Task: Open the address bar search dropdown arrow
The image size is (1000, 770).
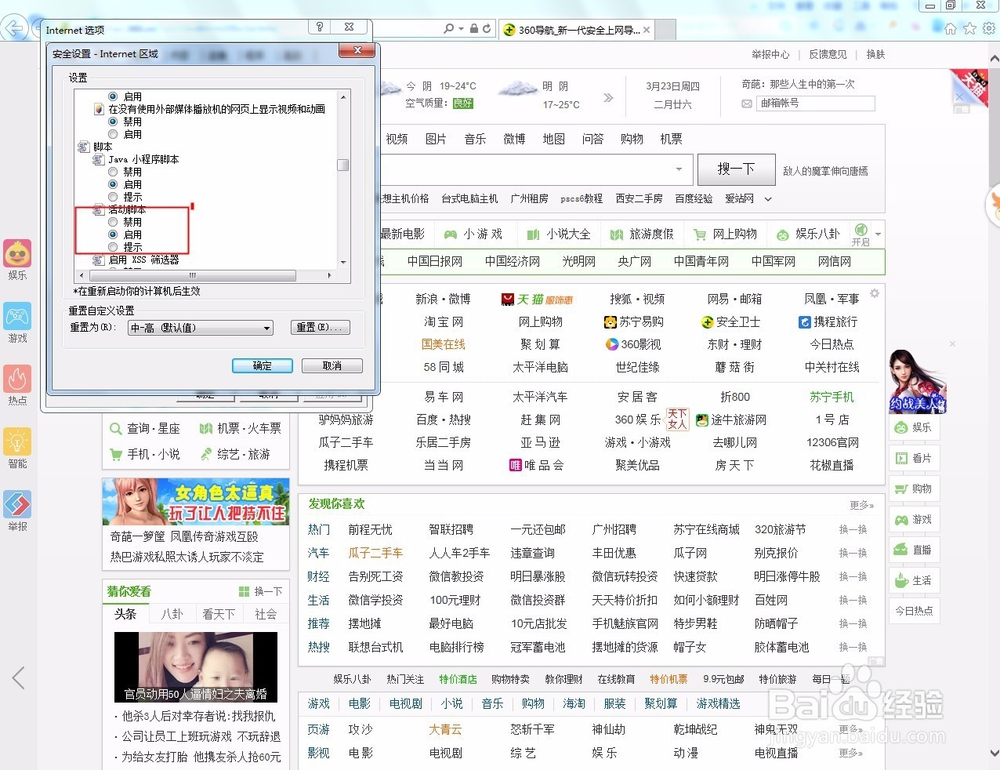Action: (x=461, y=29)
